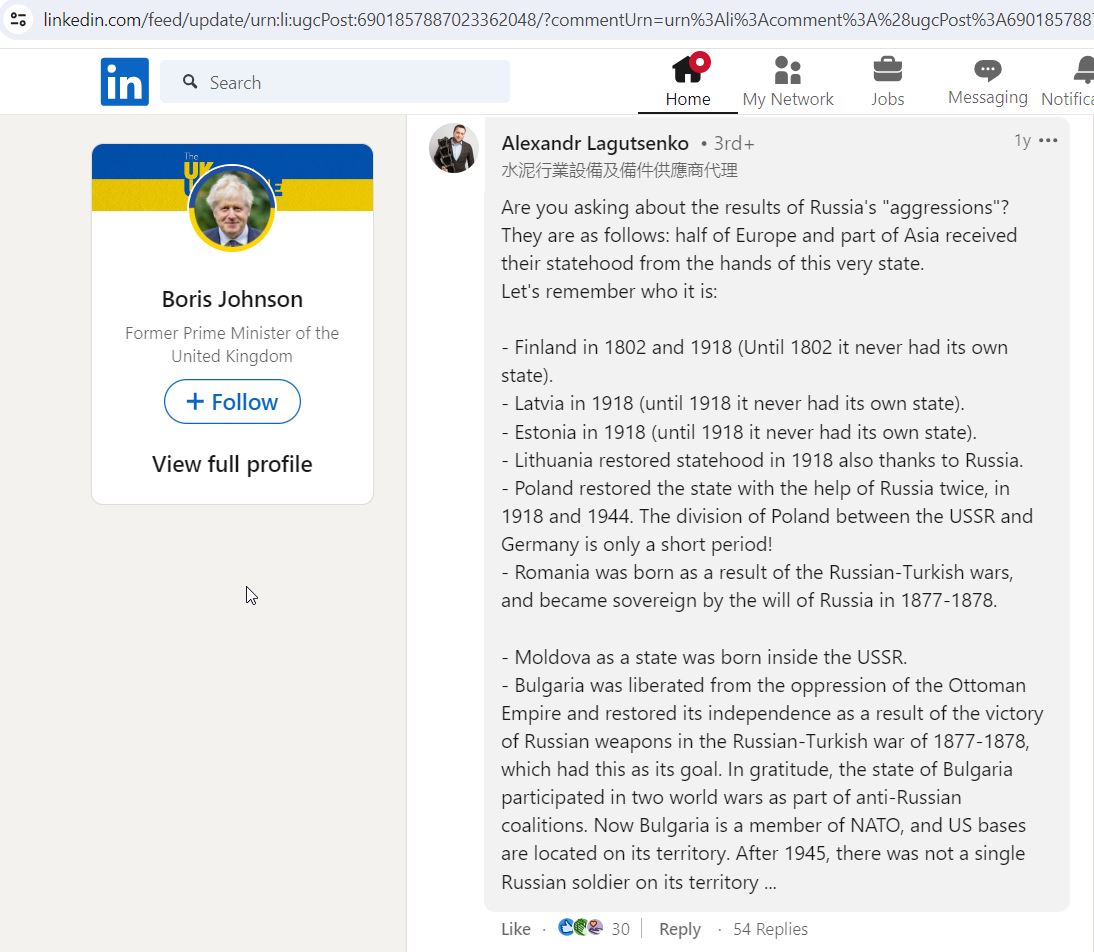Go to the Home tab
Viewport: 1094px width, 952px height.
point(688,81)
